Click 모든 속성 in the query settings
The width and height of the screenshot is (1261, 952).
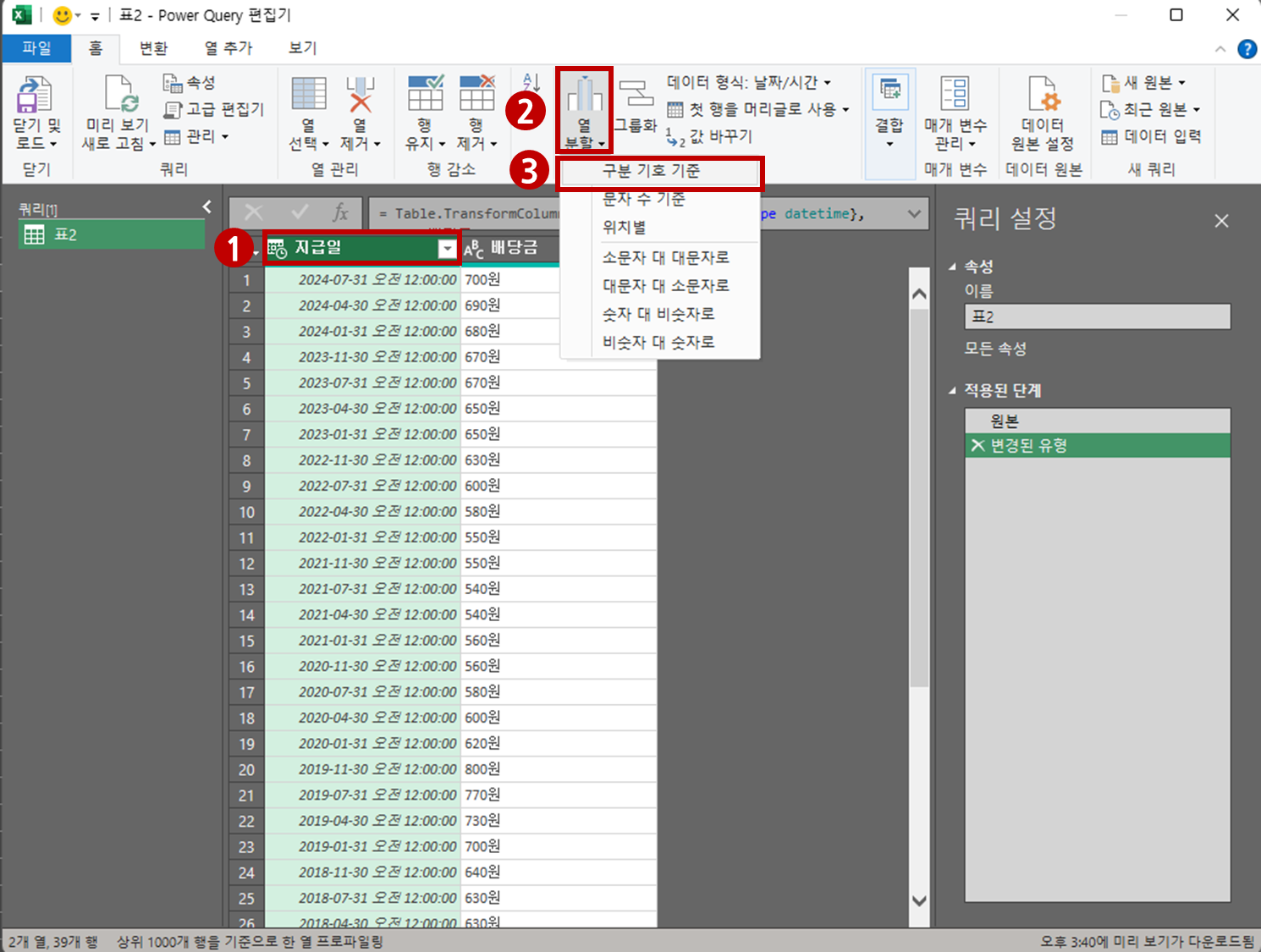[x=996, y=348]
